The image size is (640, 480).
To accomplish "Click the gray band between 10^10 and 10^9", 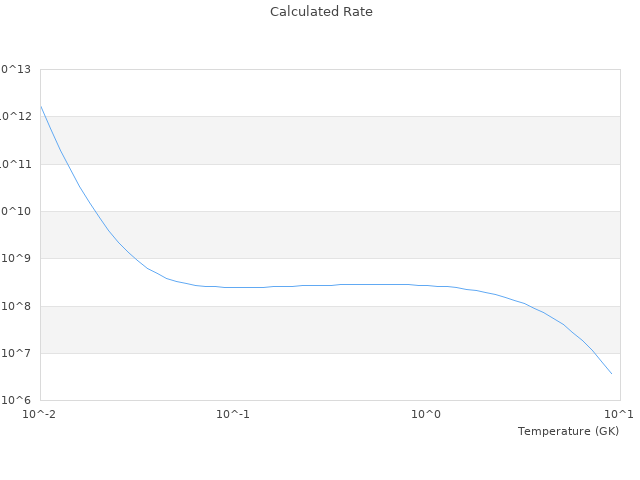I will coord(330,235).
